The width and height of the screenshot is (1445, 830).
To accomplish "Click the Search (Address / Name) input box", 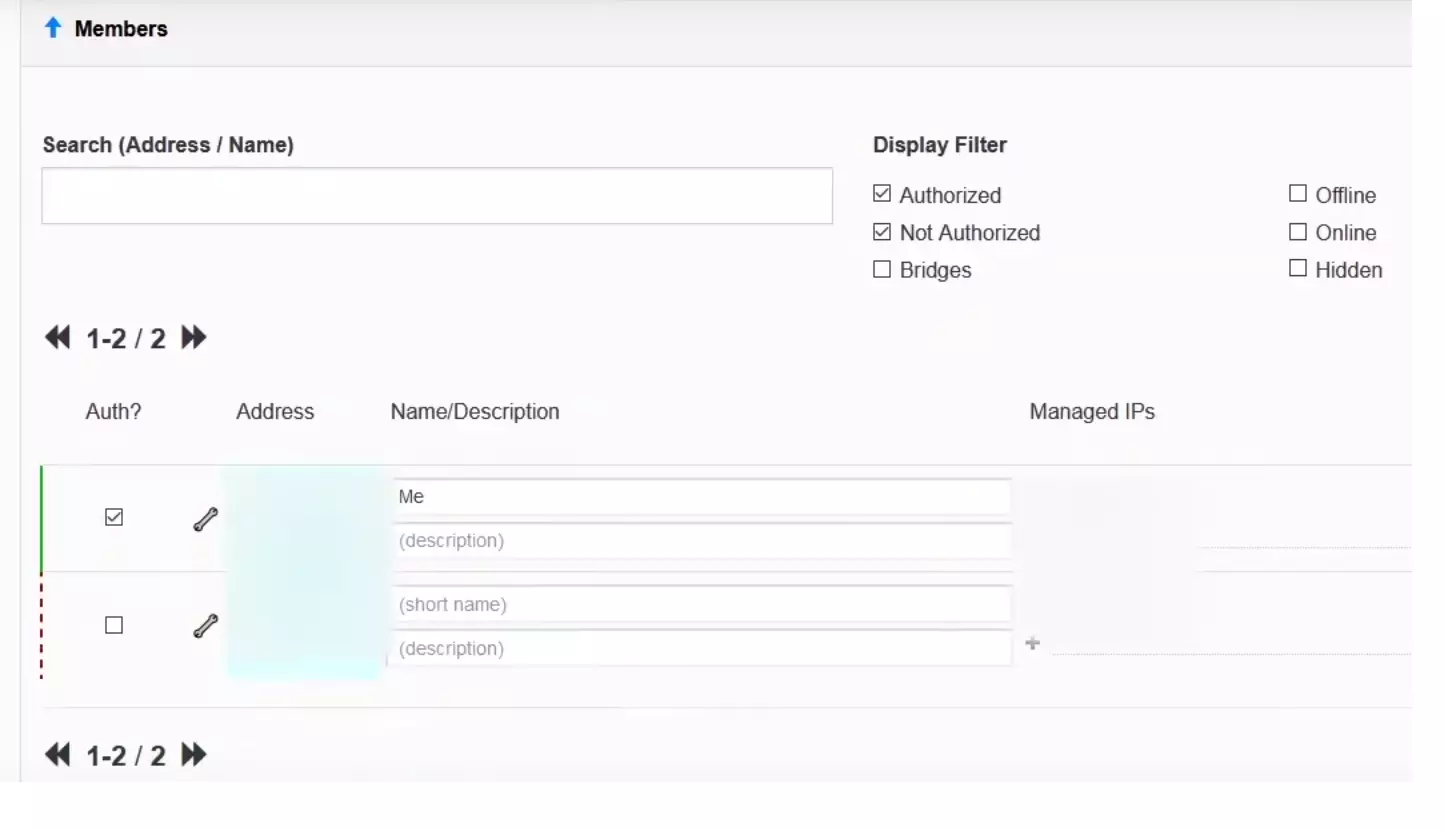I will (437, 196).
